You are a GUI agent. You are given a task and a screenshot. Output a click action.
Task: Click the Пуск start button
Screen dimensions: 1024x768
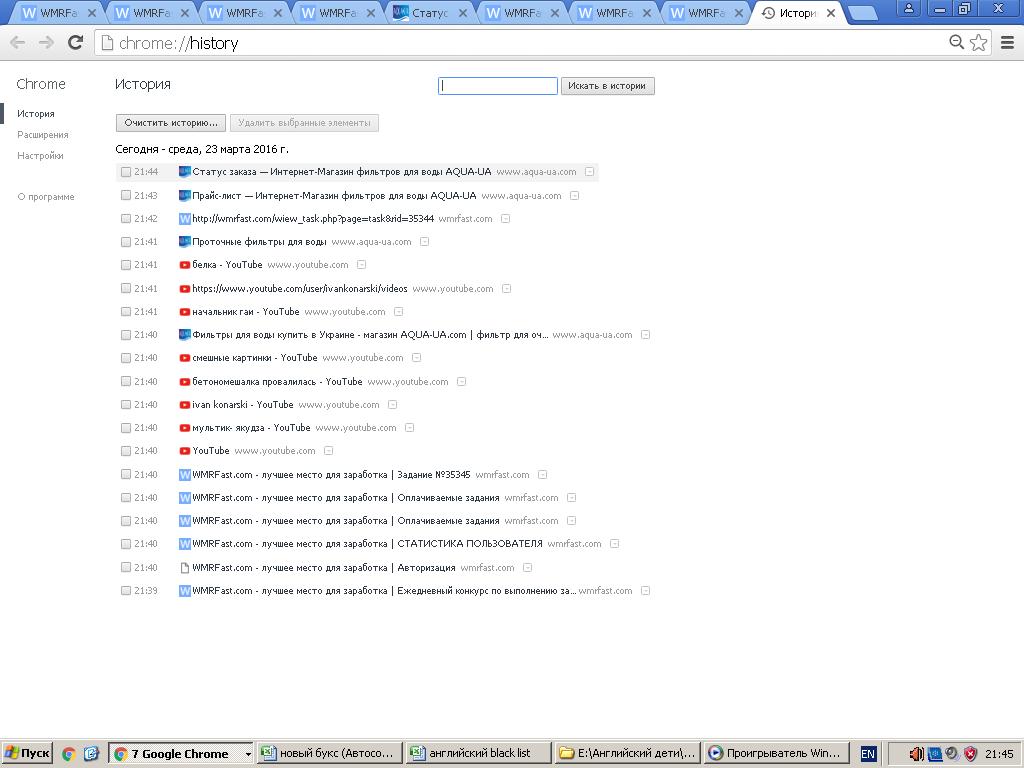click(x=27, y=754)
